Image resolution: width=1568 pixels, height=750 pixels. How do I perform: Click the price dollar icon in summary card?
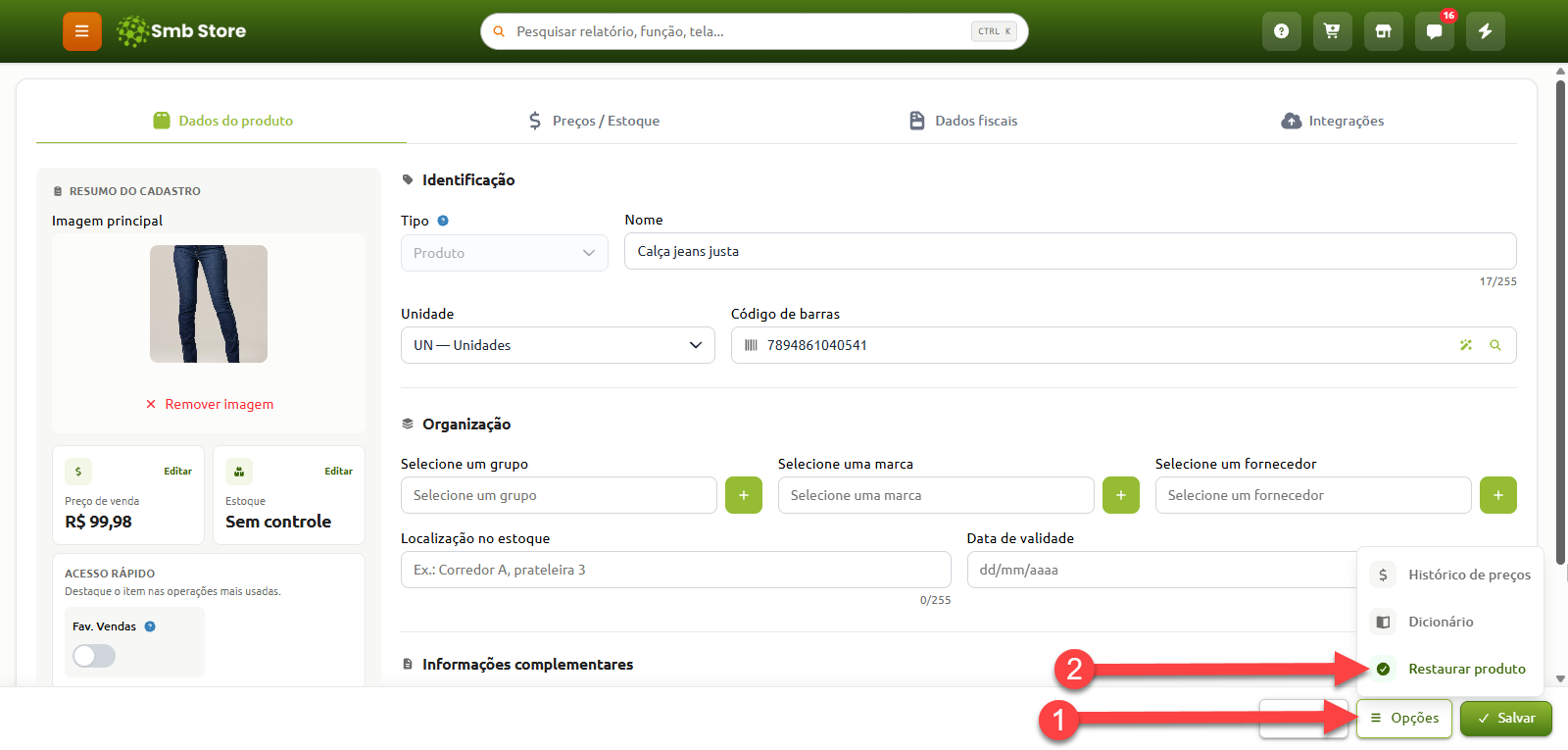pyautogui.click(x=78, y=472)
